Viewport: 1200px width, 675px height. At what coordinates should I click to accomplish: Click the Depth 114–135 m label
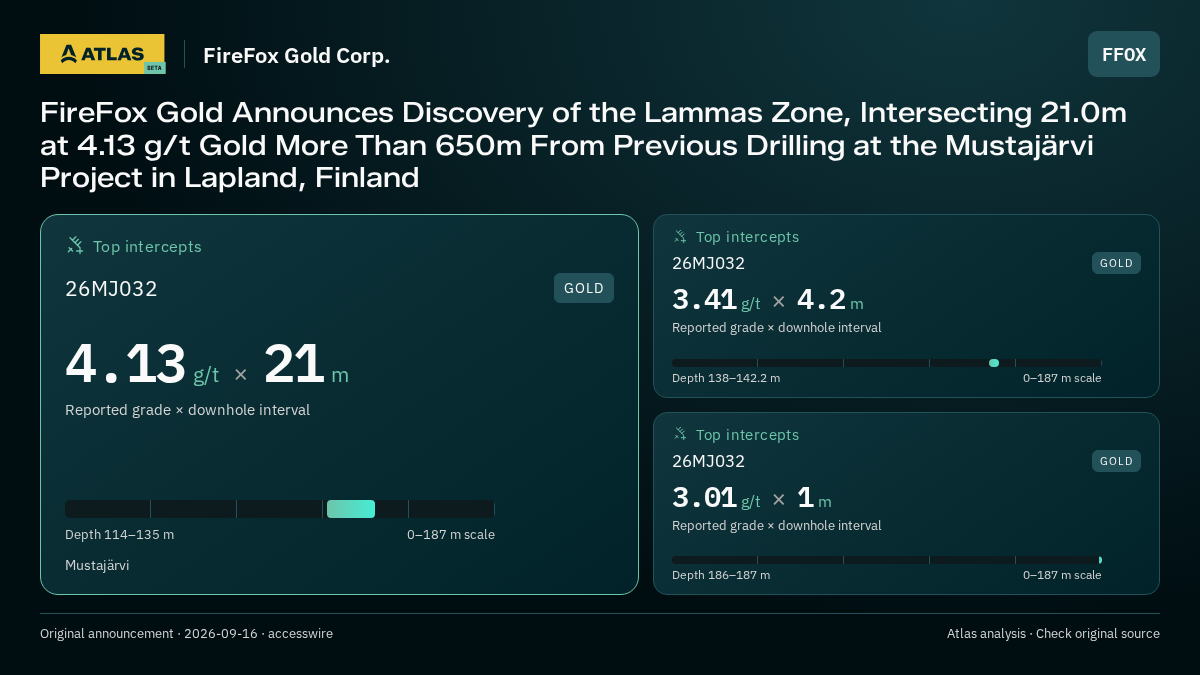(119, 535)
